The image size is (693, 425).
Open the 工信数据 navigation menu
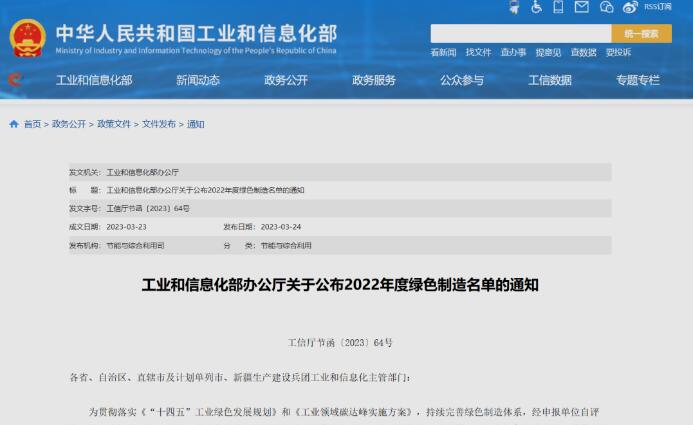tap(550, 81)
